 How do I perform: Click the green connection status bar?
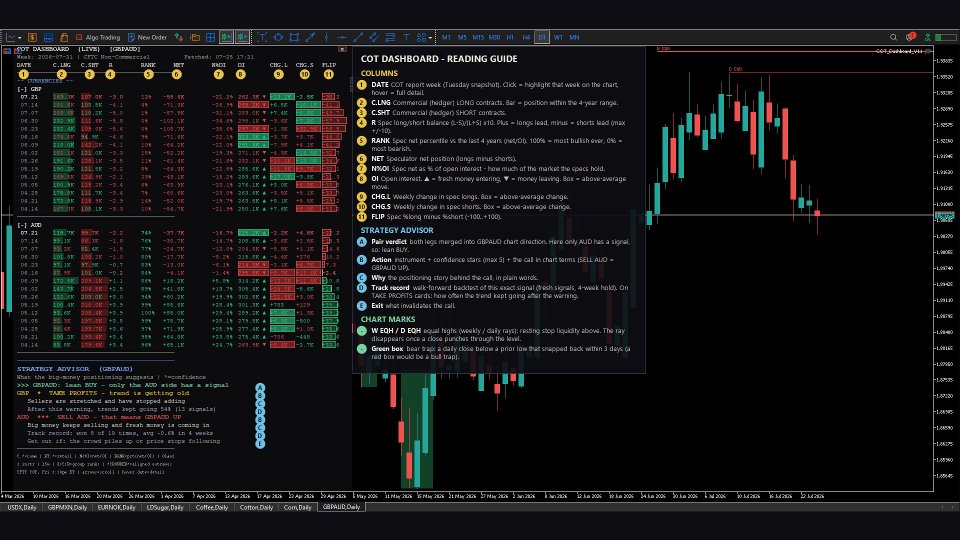[x=947, y=37]
